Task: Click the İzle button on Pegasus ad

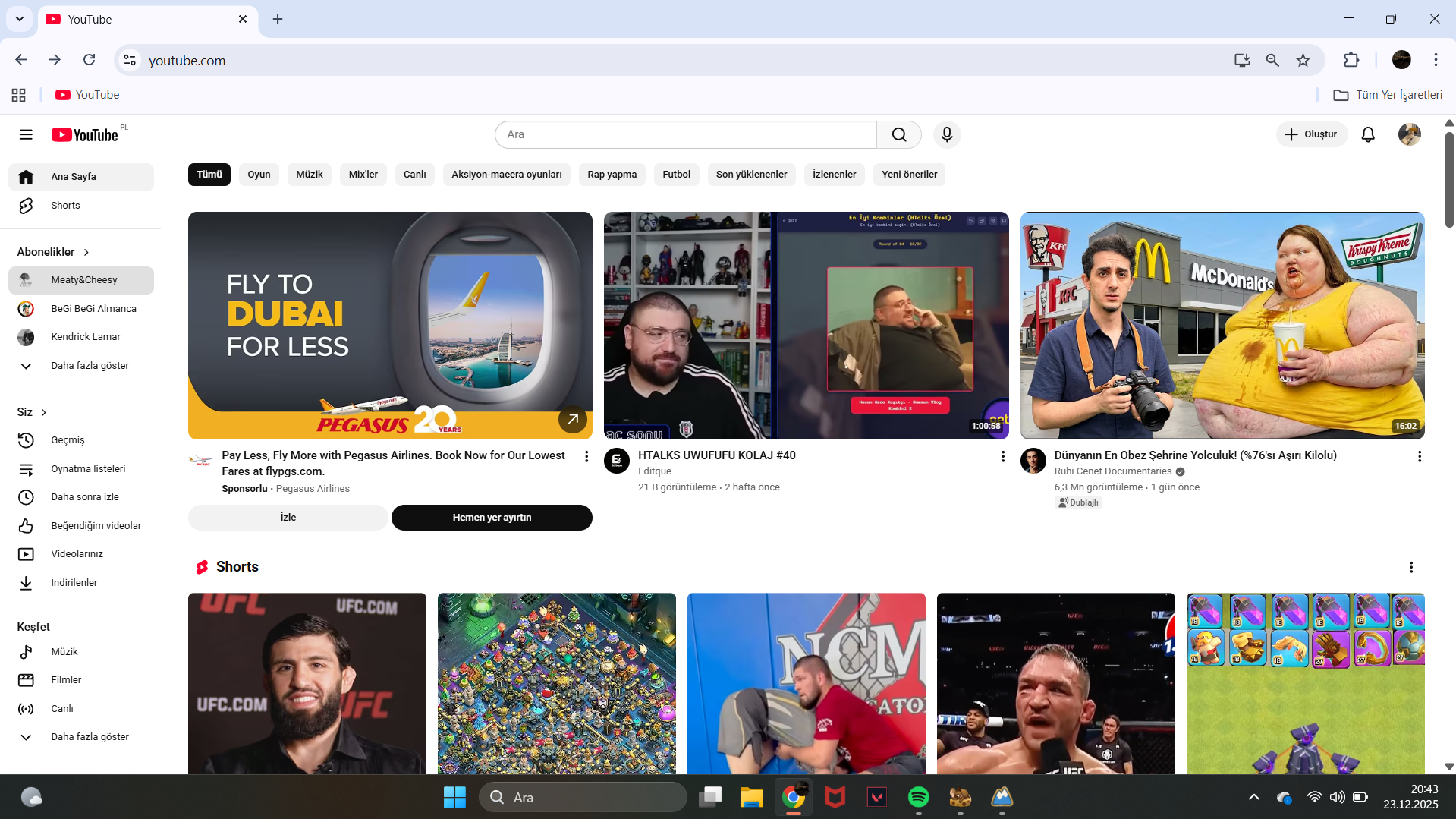Action: (x=288, y=518)
